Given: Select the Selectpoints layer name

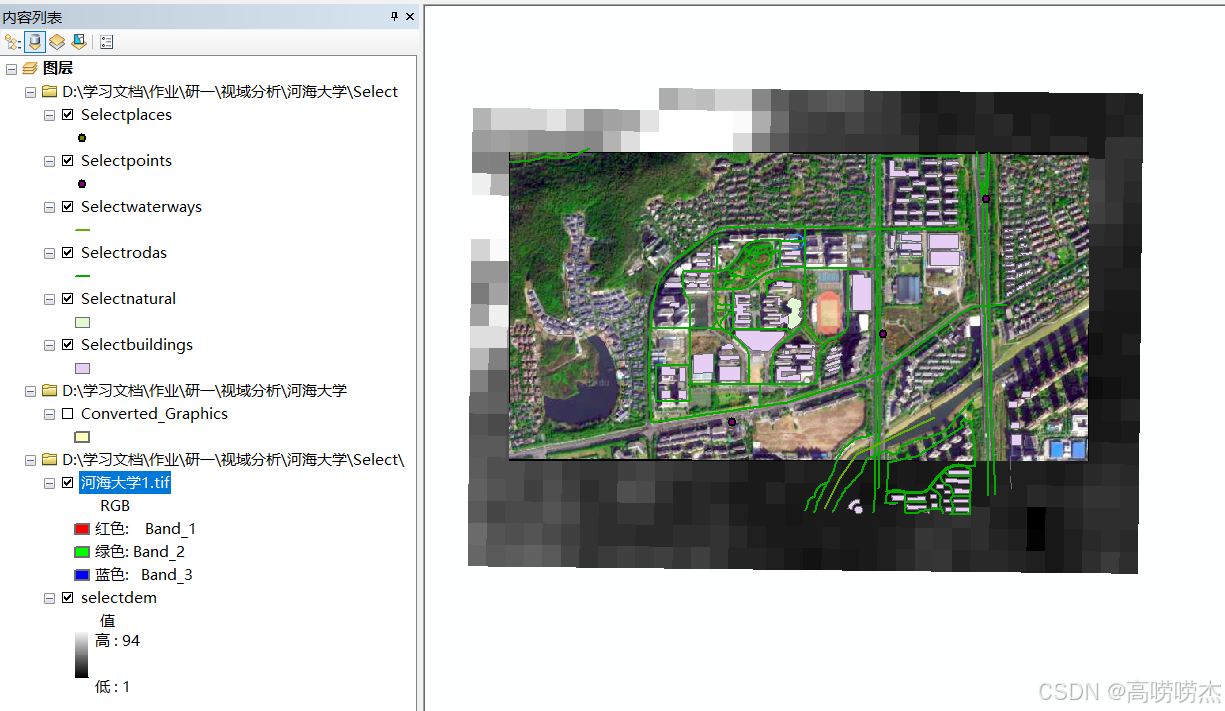Looking at the screenshot, I should click(x=126, y=161).
